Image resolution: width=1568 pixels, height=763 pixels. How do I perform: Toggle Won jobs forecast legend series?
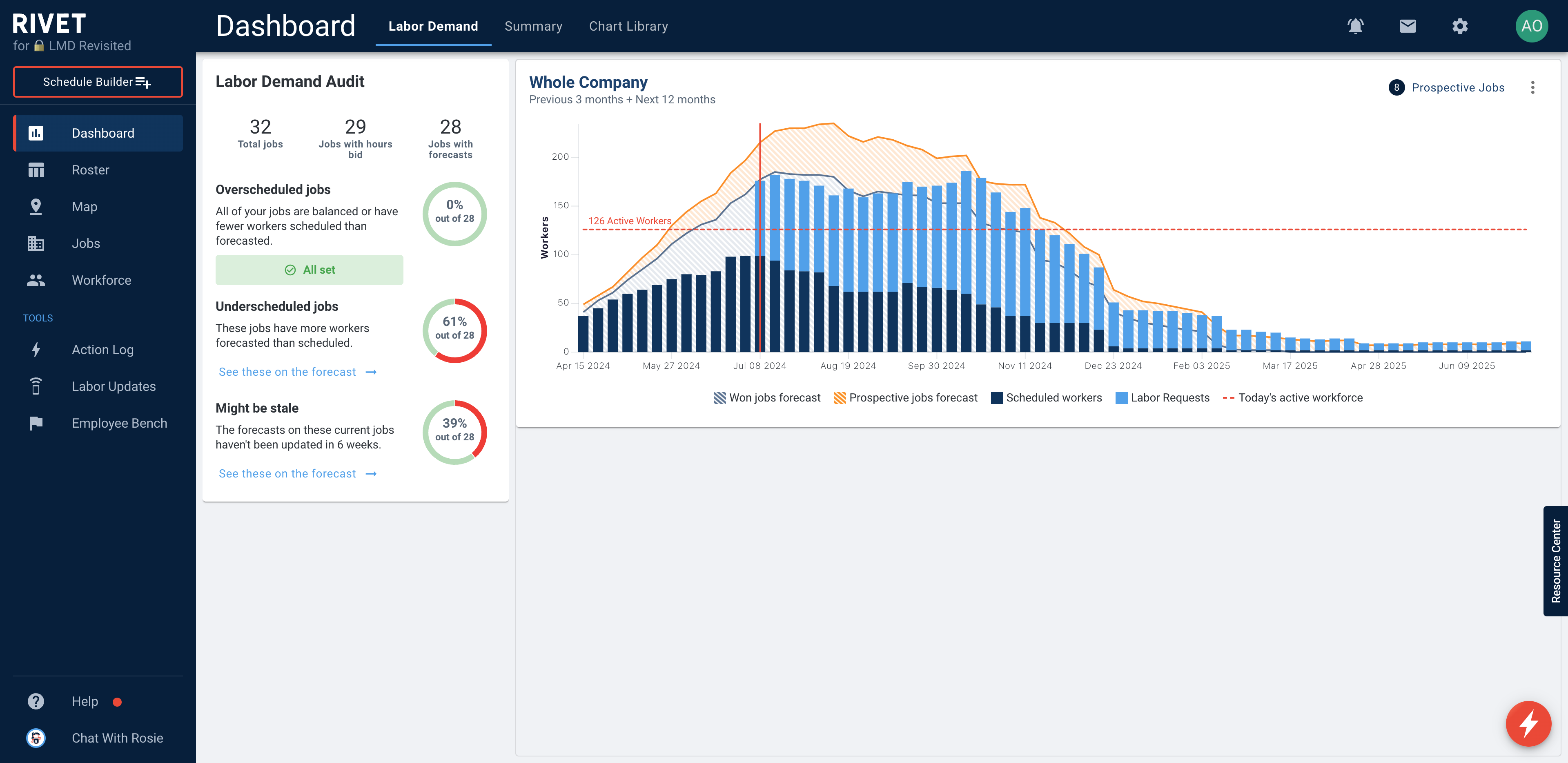pos(767,398)
